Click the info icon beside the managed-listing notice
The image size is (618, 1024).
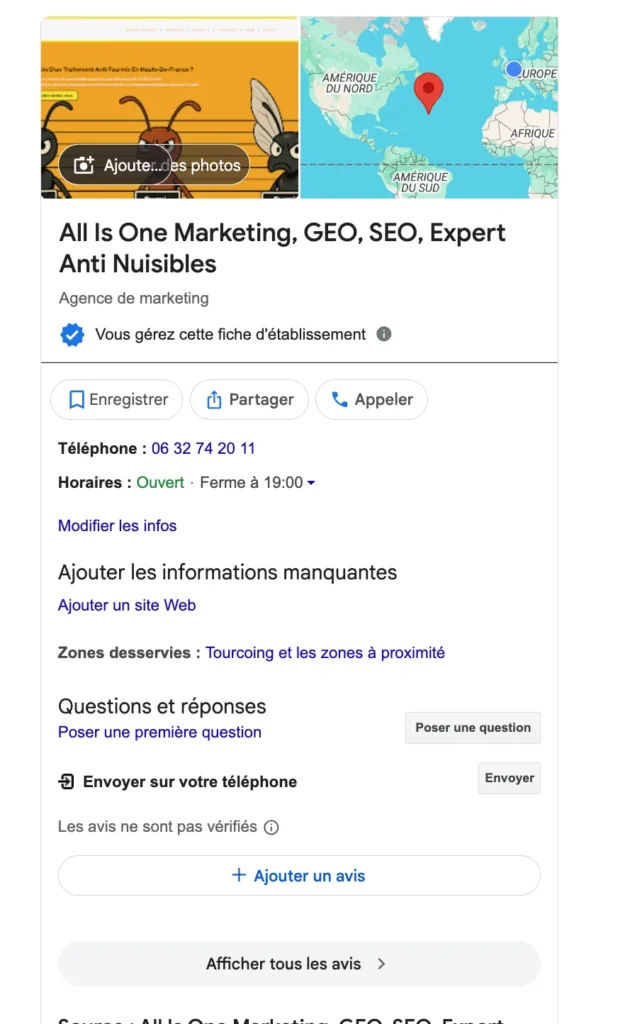[384, 334]
